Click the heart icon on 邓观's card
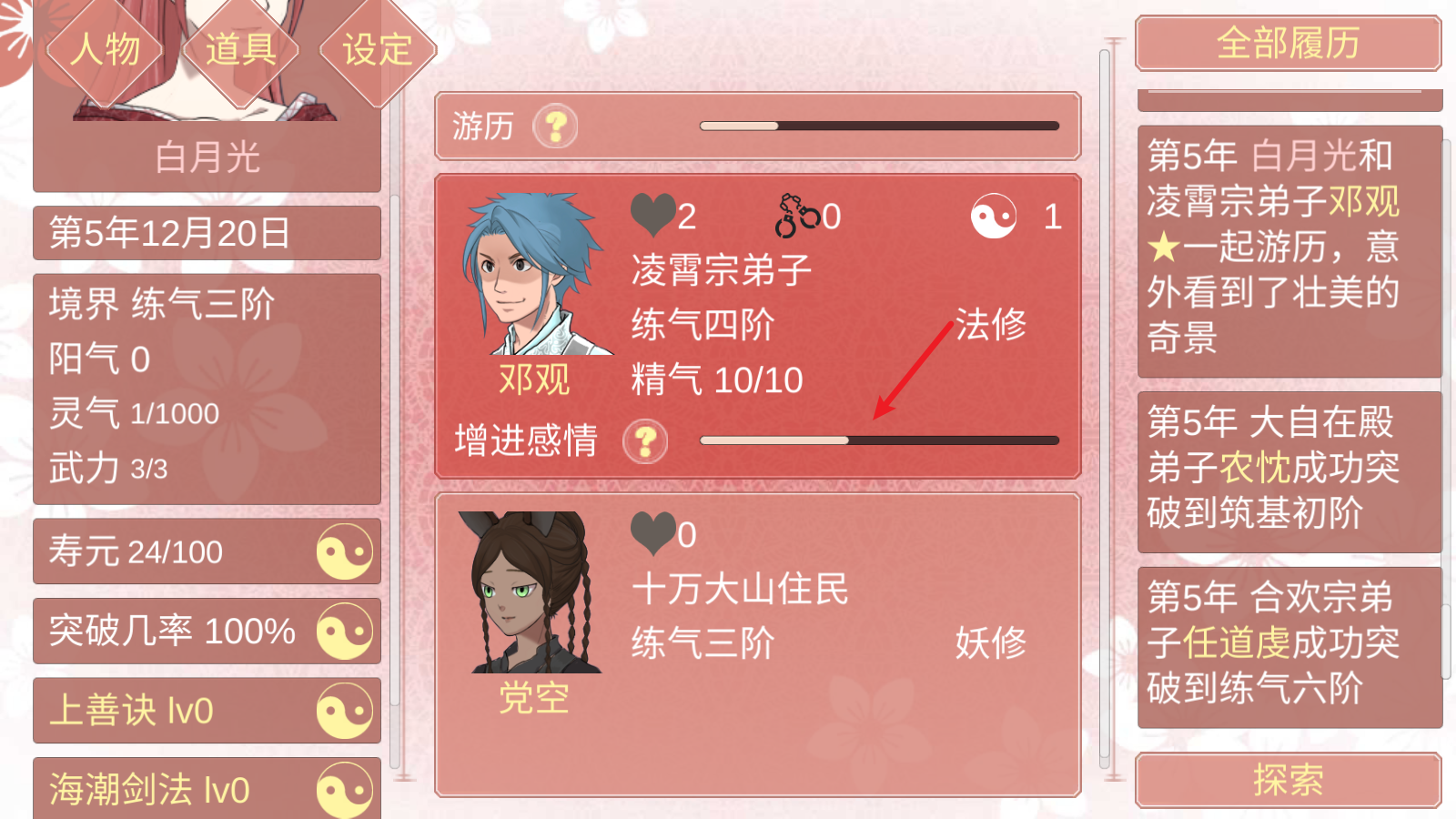1456x819 pixels. (x=653, y=215)
